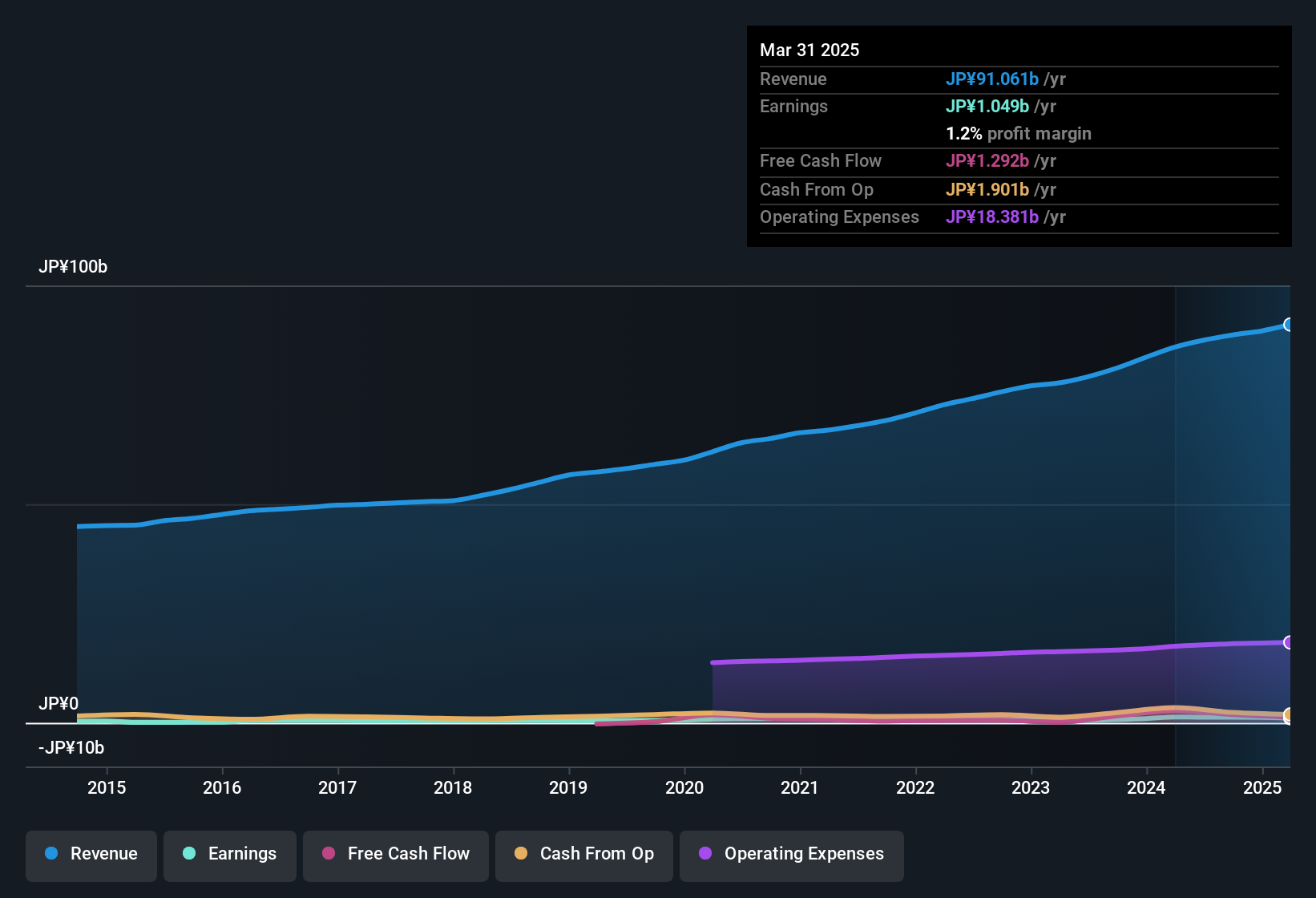Viewport: 1316px width, 898px height.
Task: Click the JP¥0 y-axis label
Action: point(59,704)
